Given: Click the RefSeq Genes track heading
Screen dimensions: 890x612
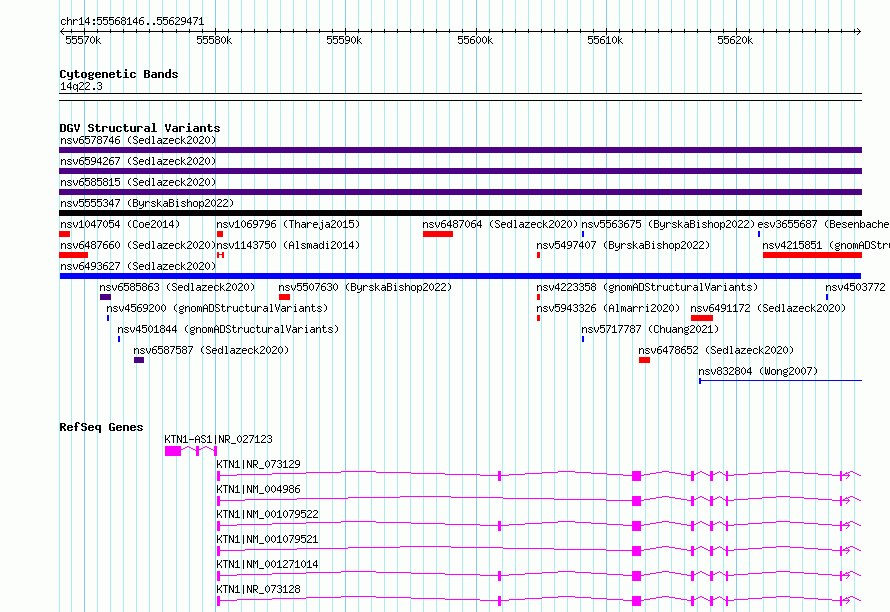Looking at the screenshot, I should (x=101, y=427).
